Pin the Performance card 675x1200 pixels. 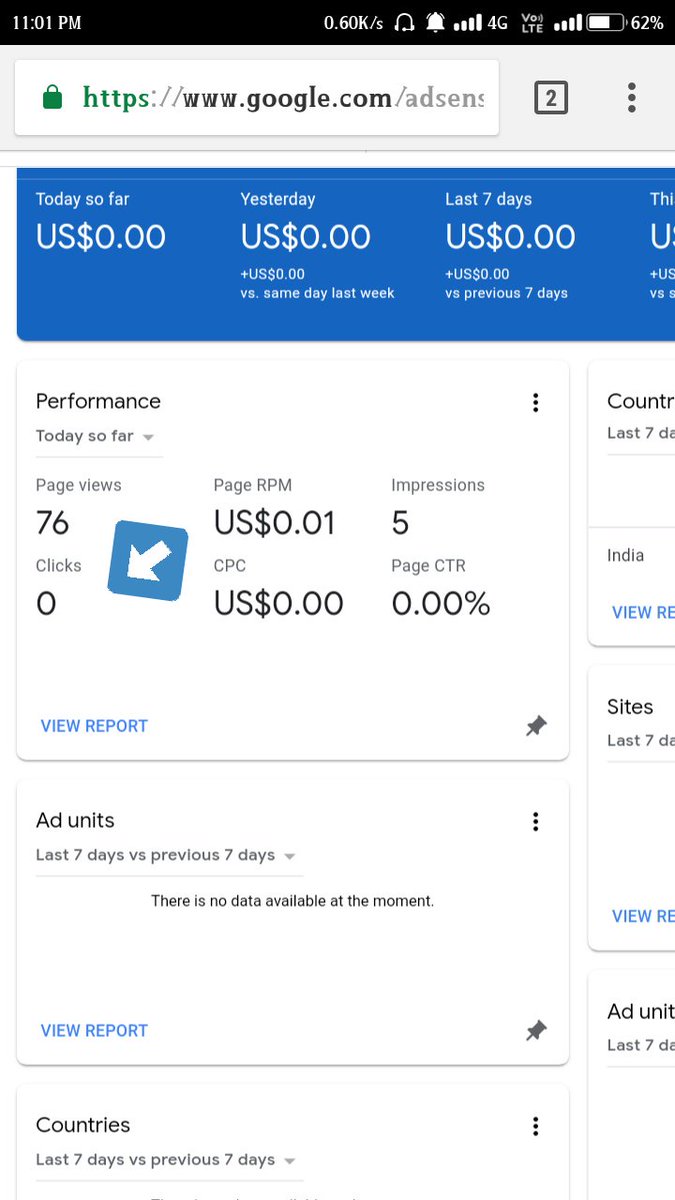click(x=536, y=727)
